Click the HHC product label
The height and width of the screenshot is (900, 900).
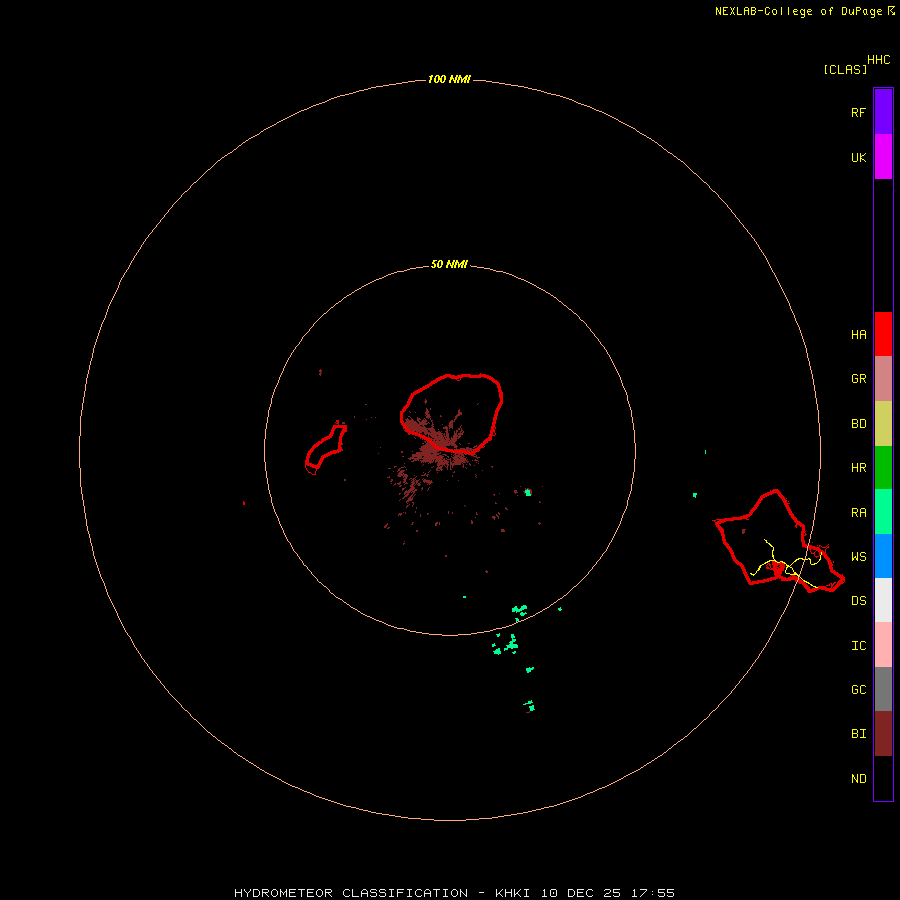(x=878, y=60)
